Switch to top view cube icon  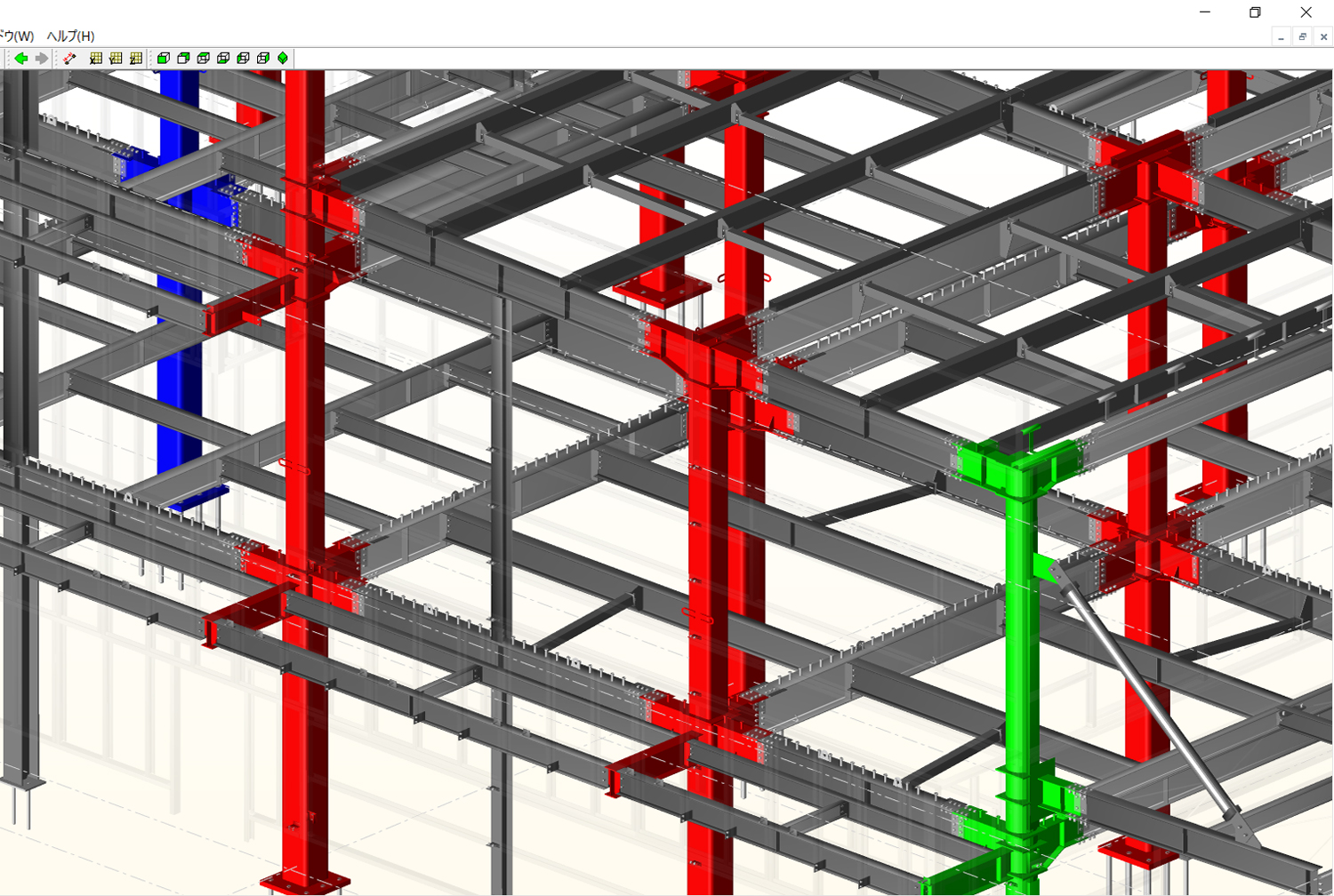[x=204, y=59]
